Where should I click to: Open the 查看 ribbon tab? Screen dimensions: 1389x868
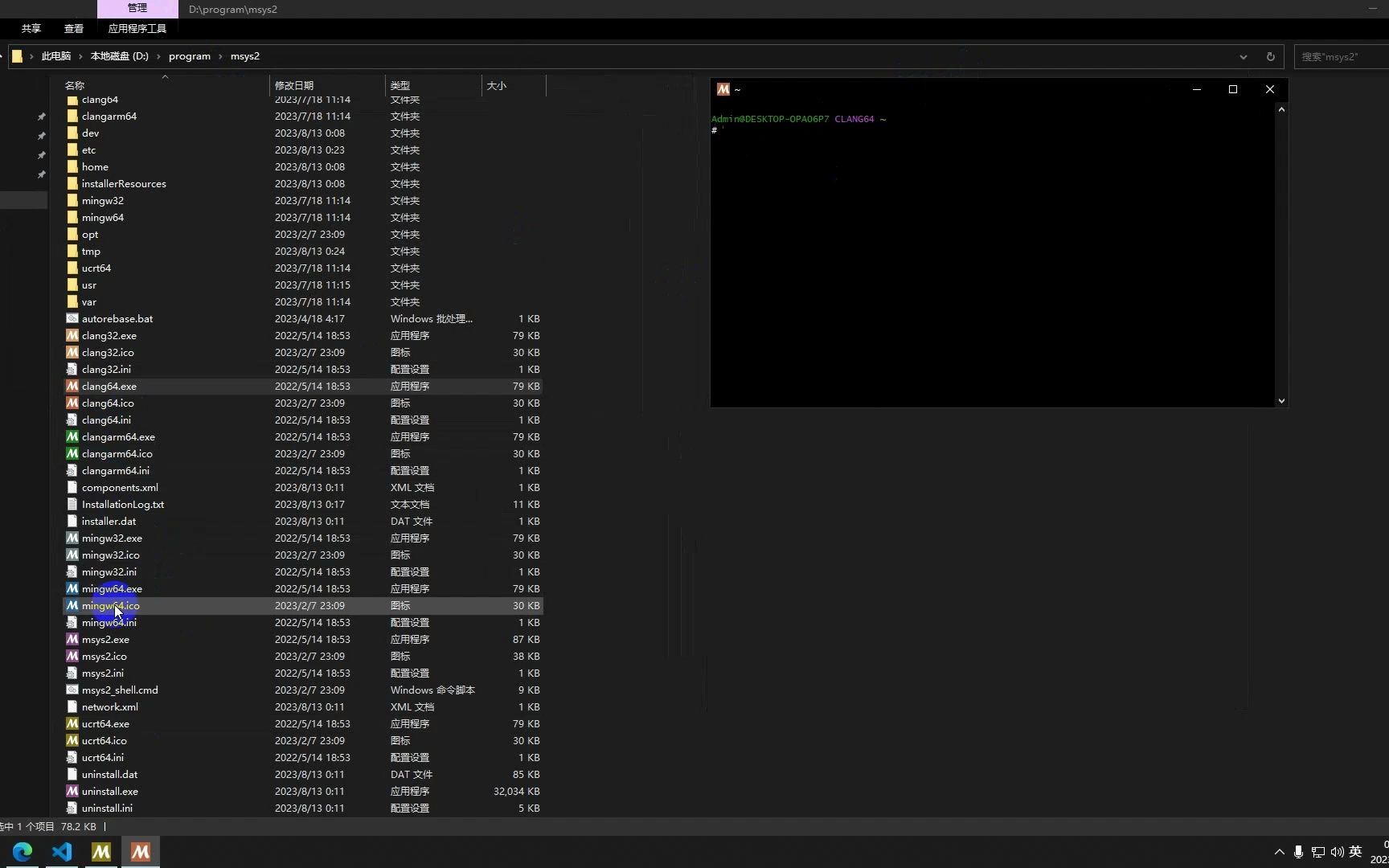(74, 28)
